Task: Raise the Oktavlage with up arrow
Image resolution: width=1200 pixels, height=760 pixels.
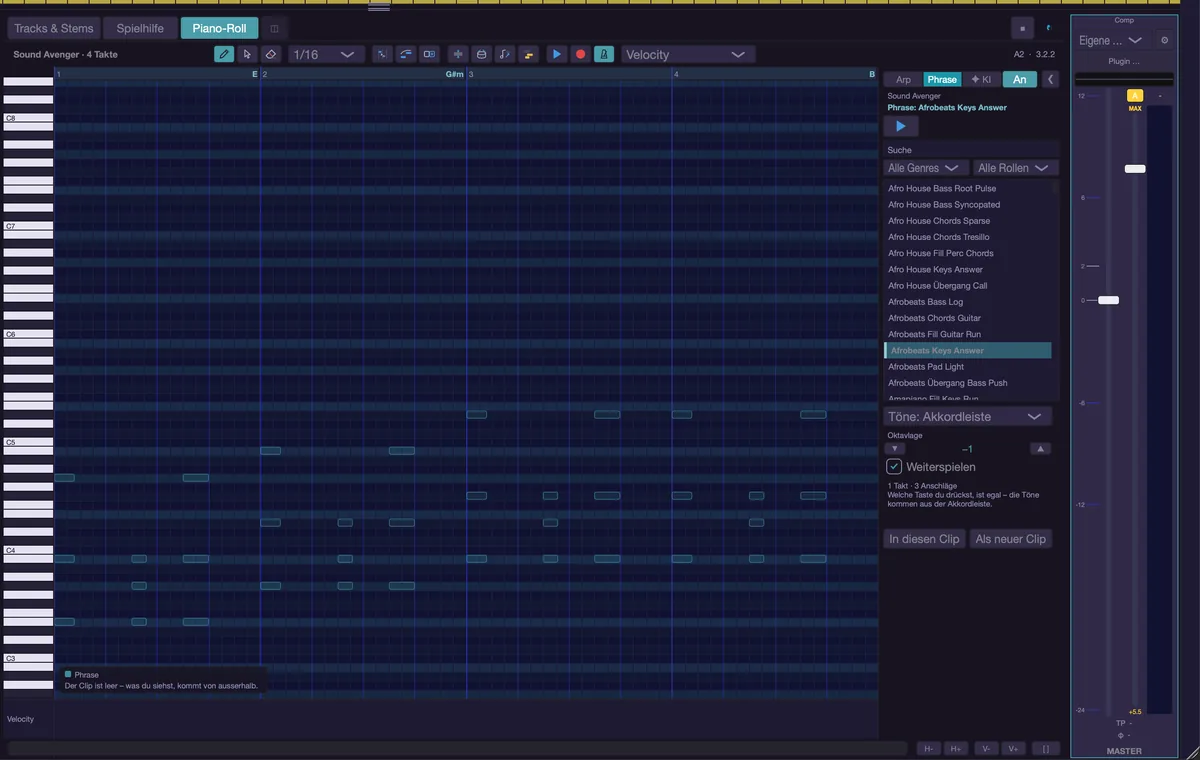Action: click(x=1041, y=449)
